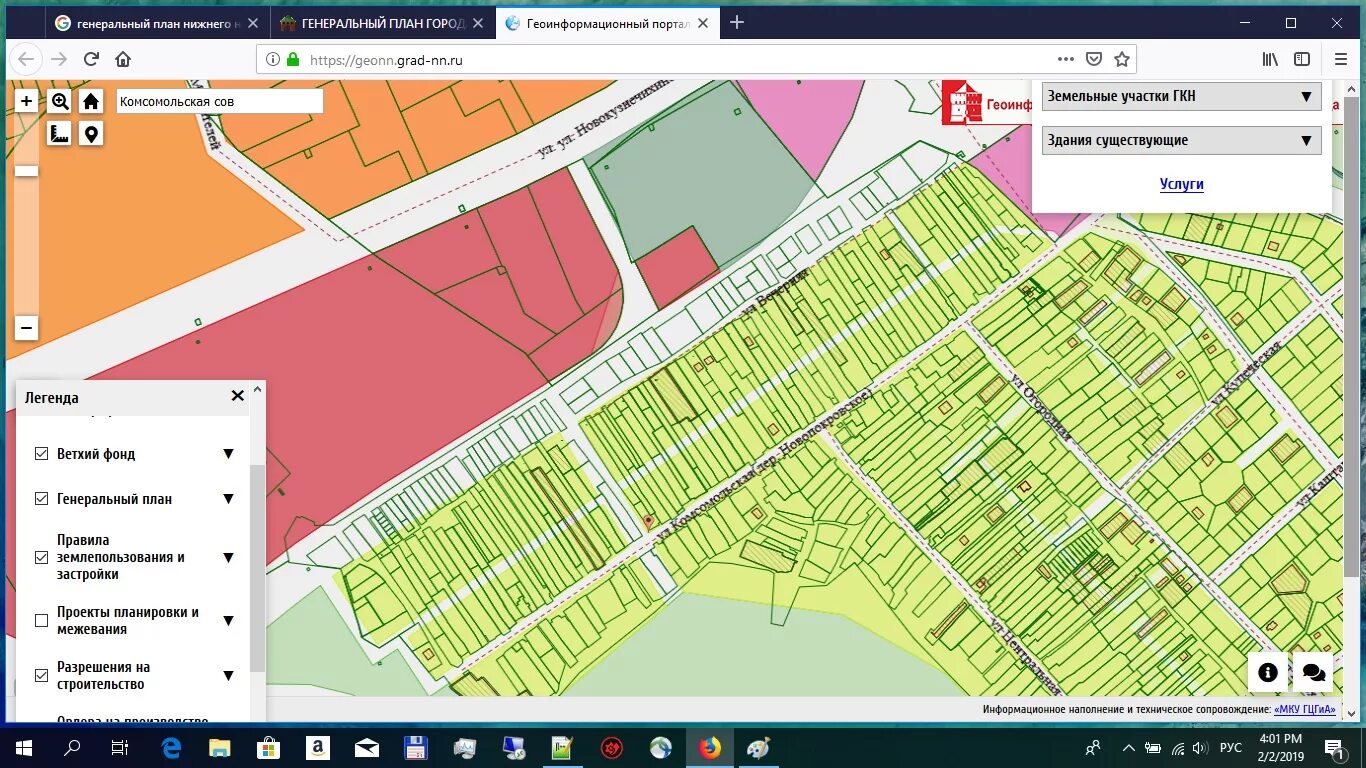Return map to home extent
This screenshot has width=1366, height=768.
pyautogui.click(x=91, y=101)
